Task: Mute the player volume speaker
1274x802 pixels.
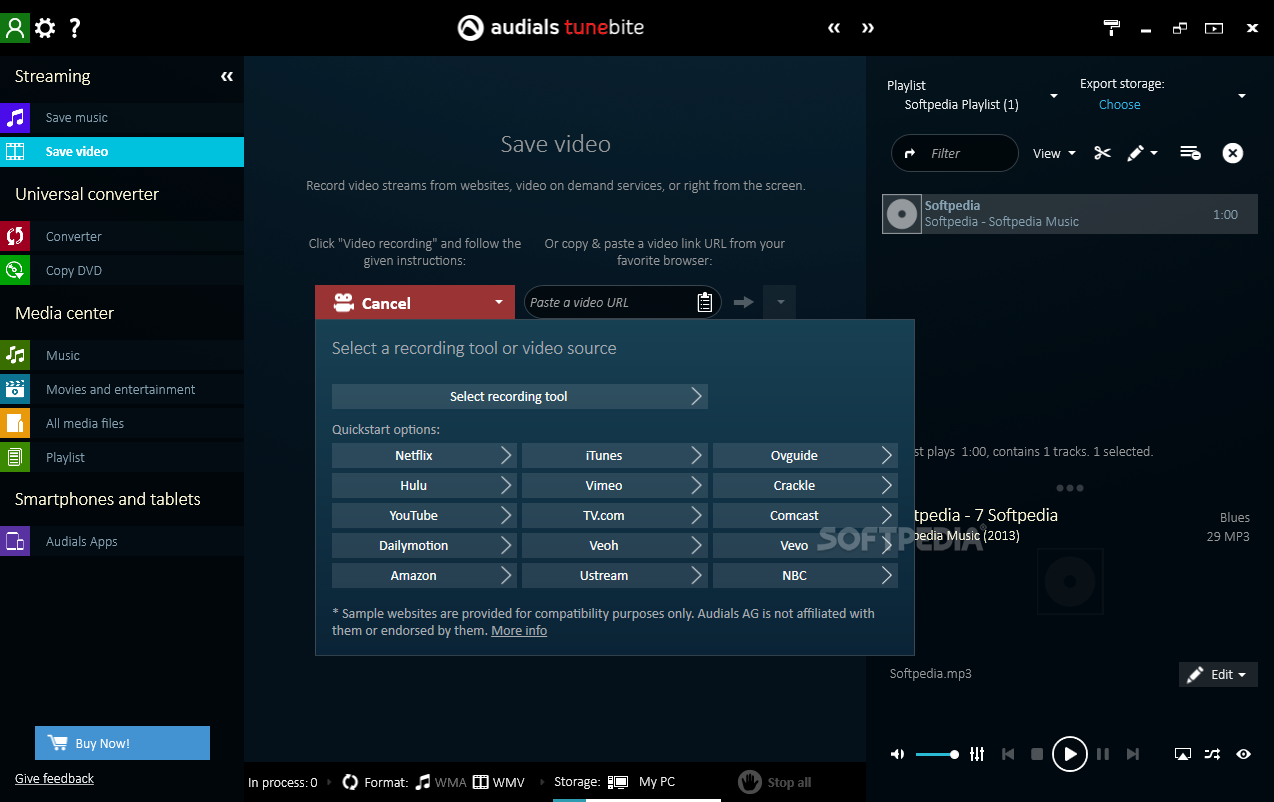Action: point(897,754)
